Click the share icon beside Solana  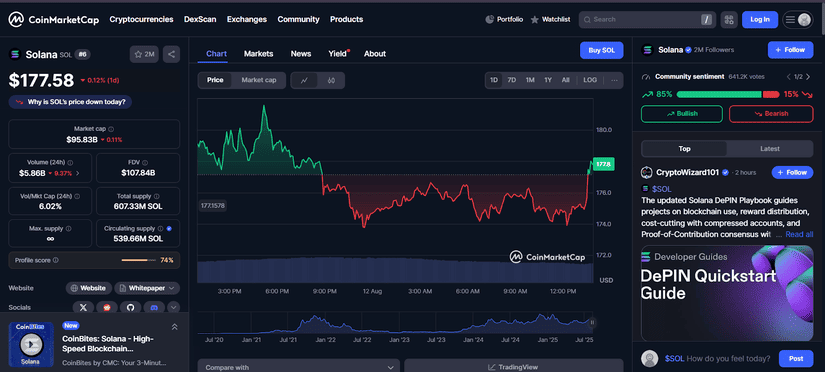tap(172, 54)
